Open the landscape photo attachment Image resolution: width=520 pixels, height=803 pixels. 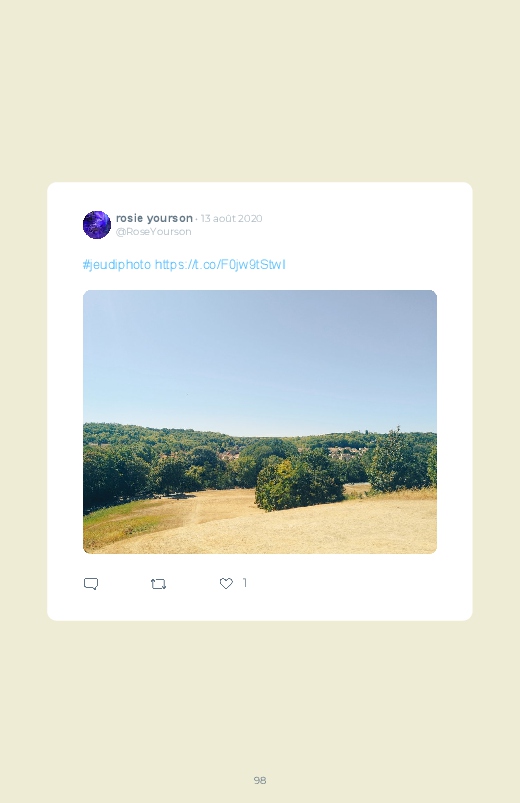click(x=260, y=422)
